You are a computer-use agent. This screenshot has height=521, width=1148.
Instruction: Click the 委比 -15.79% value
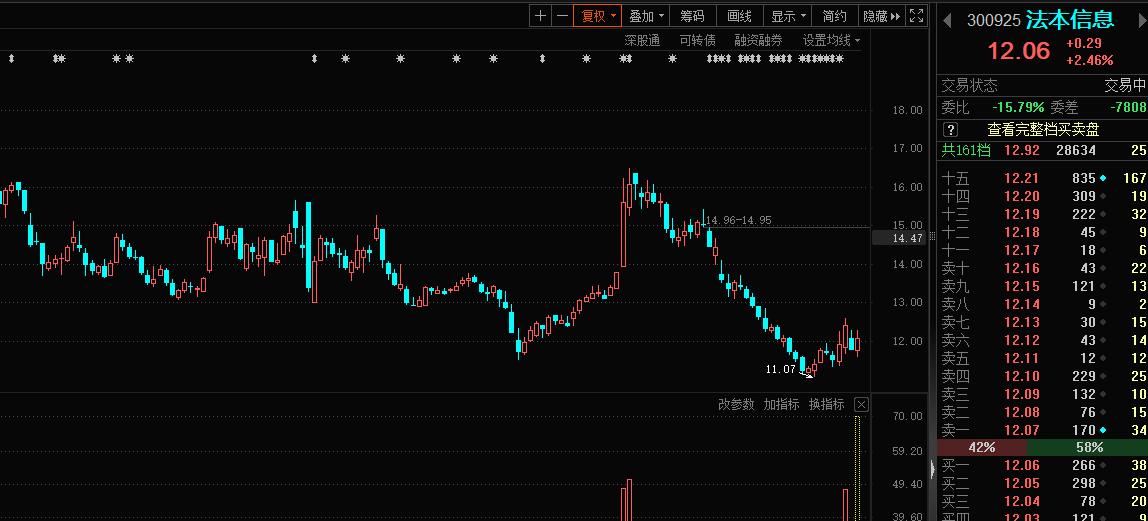pyautogui.click(x=1018, y=108)
